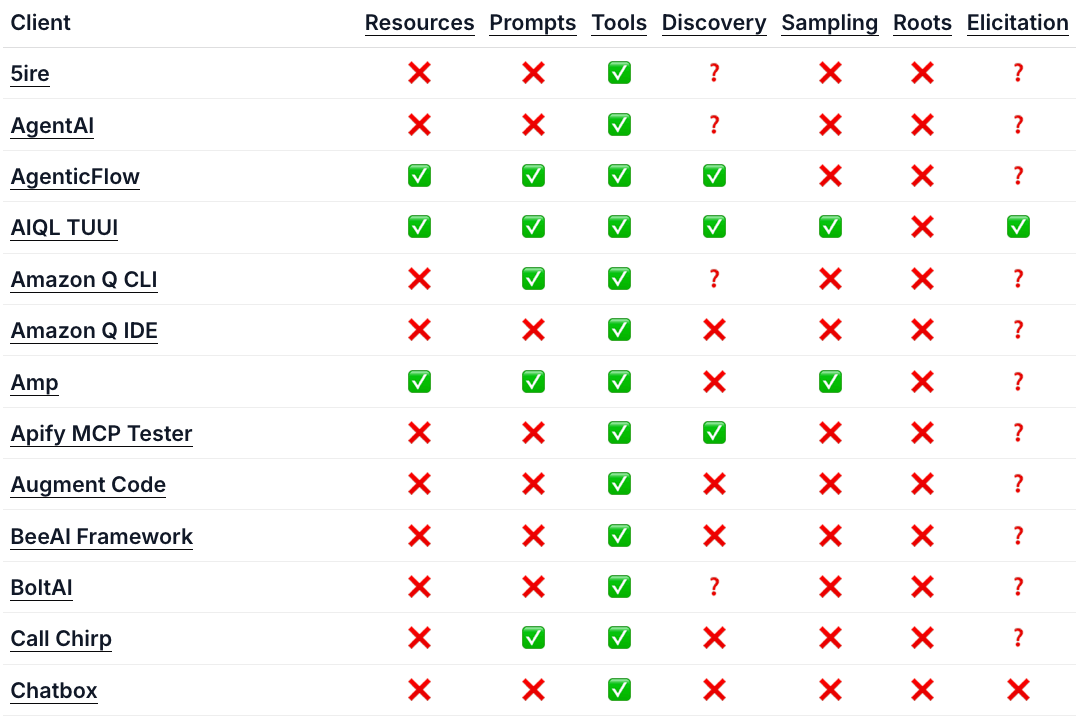The width and height of the screenshot is (1081, 716).
Task: Open the AgentAI client link
Action: coord(52,125)
